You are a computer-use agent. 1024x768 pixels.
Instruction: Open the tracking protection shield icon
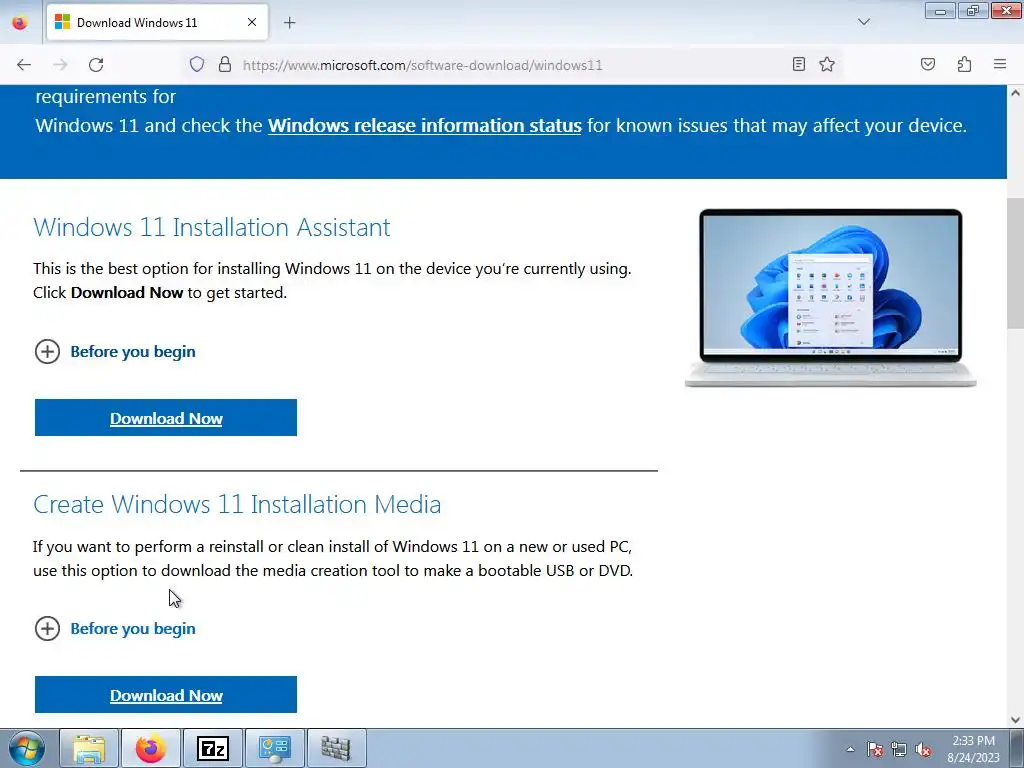tap(197, 64)
